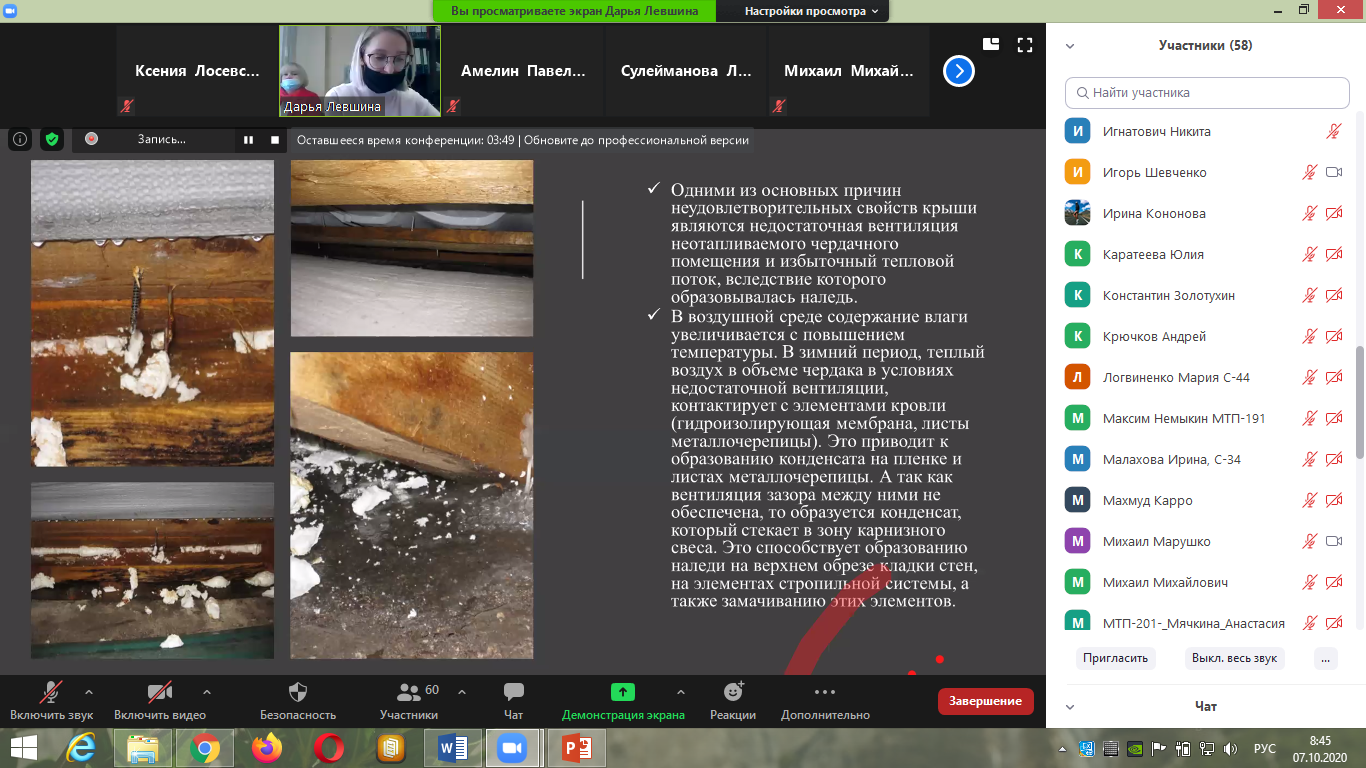Open File Explorer from taskbar

tap(143, 747)
